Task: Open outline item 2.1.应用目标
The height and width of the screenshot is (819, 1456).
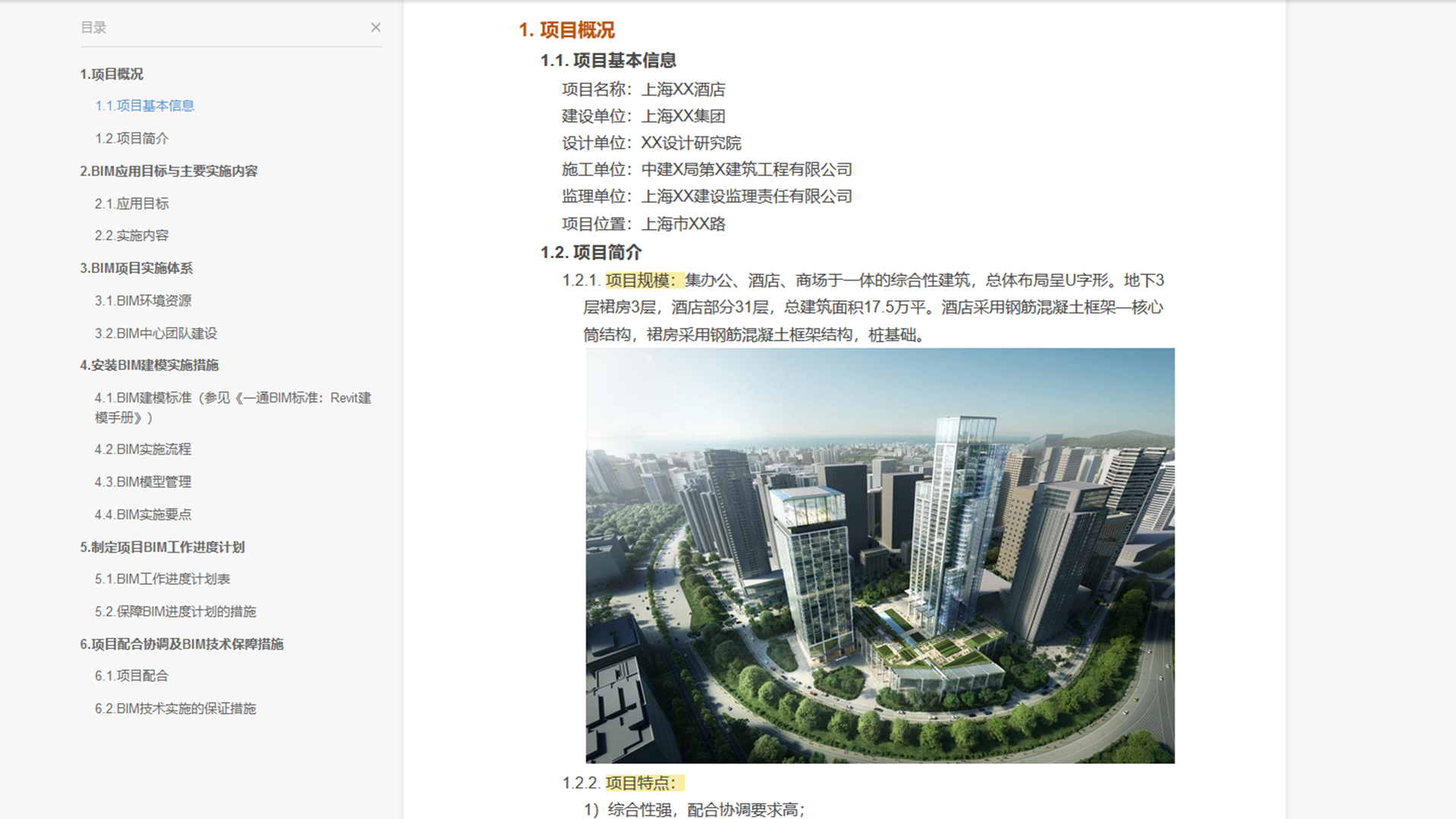Action: click(131, 204)
